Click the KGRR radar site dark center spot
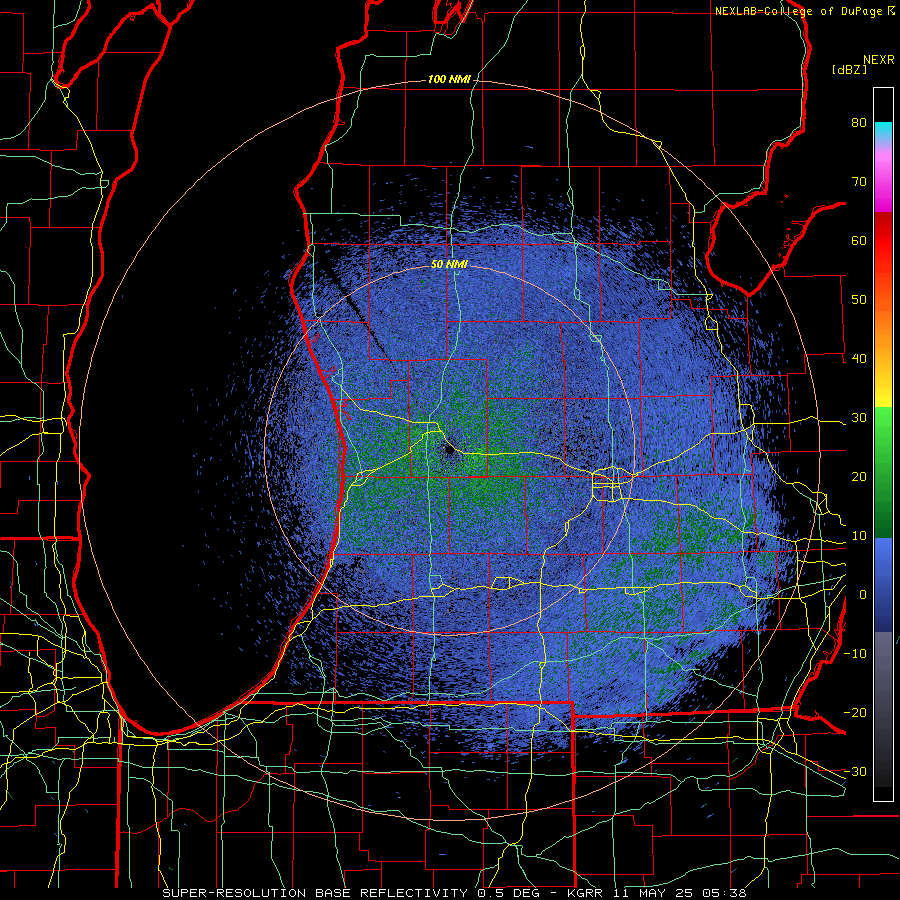Screen dimensions: 900x900 [450, 451]
